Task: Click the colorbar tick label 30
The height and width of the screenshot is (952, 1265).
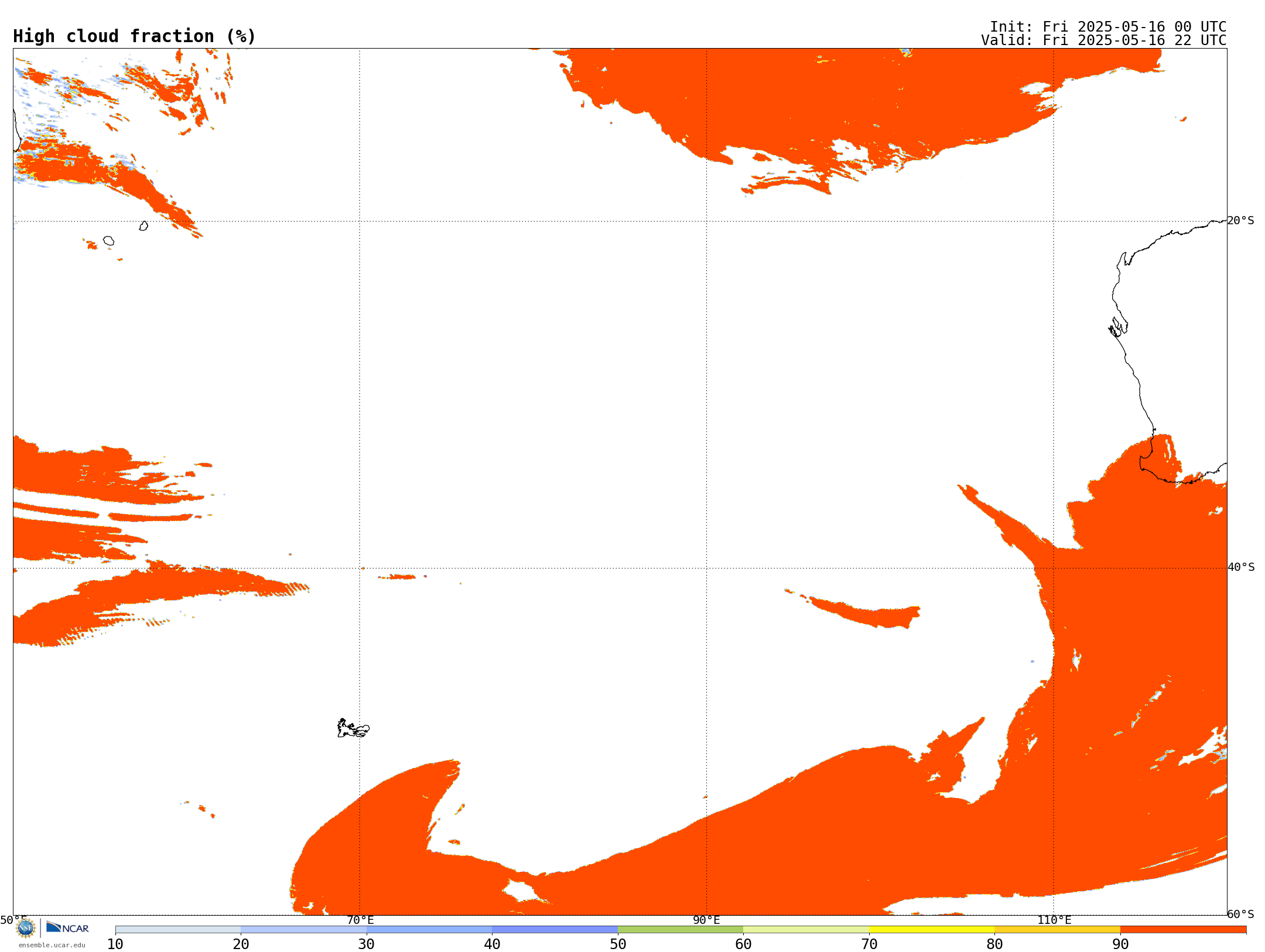Action: click(x=367, y=944)
